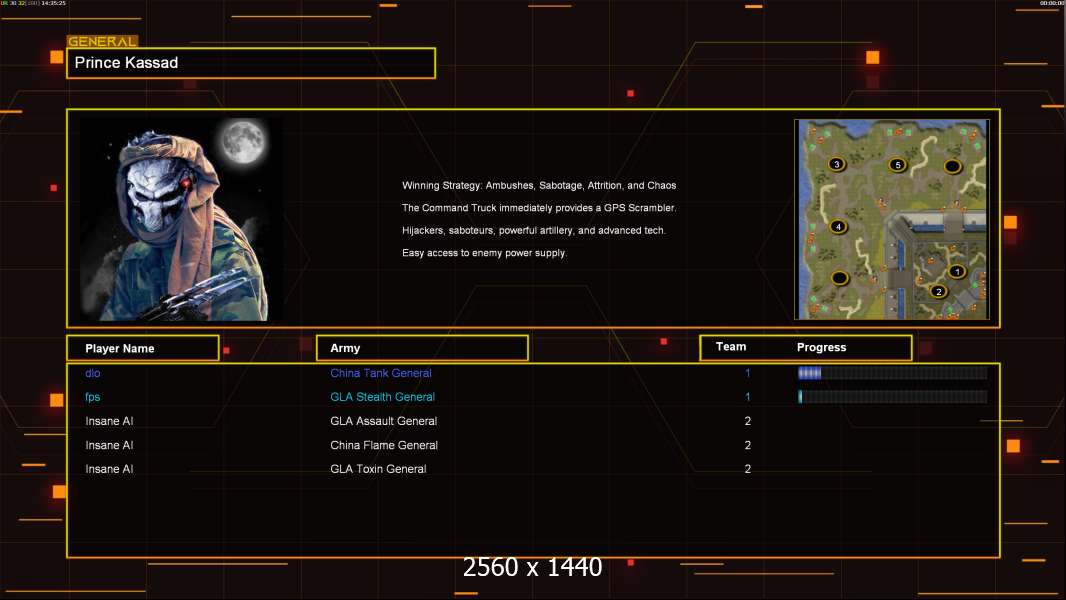The width and height of the screenshot is (1066, 600).
Task: Click the unnumbered marker beside marker 5
Action: point(952,166)
